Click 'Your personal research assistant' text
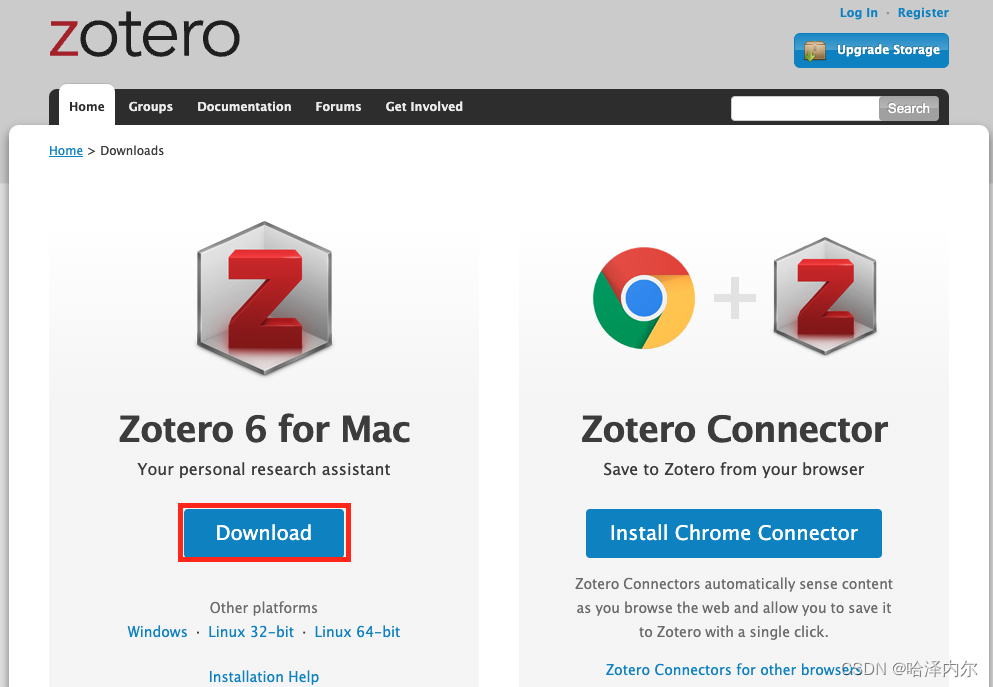Image resolution: width=993 pixels, height=687 pixels. [x=264, y=469]
